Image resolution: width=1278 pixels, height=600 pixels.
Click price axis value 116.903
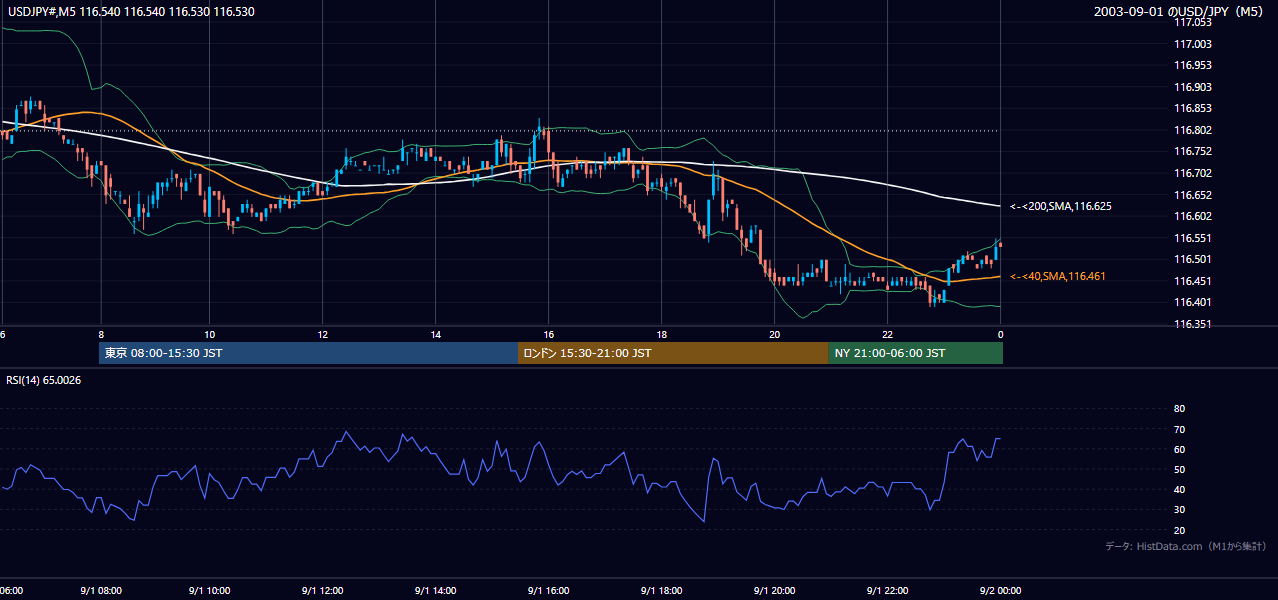pyautogui.click(x=1192, y=87)
